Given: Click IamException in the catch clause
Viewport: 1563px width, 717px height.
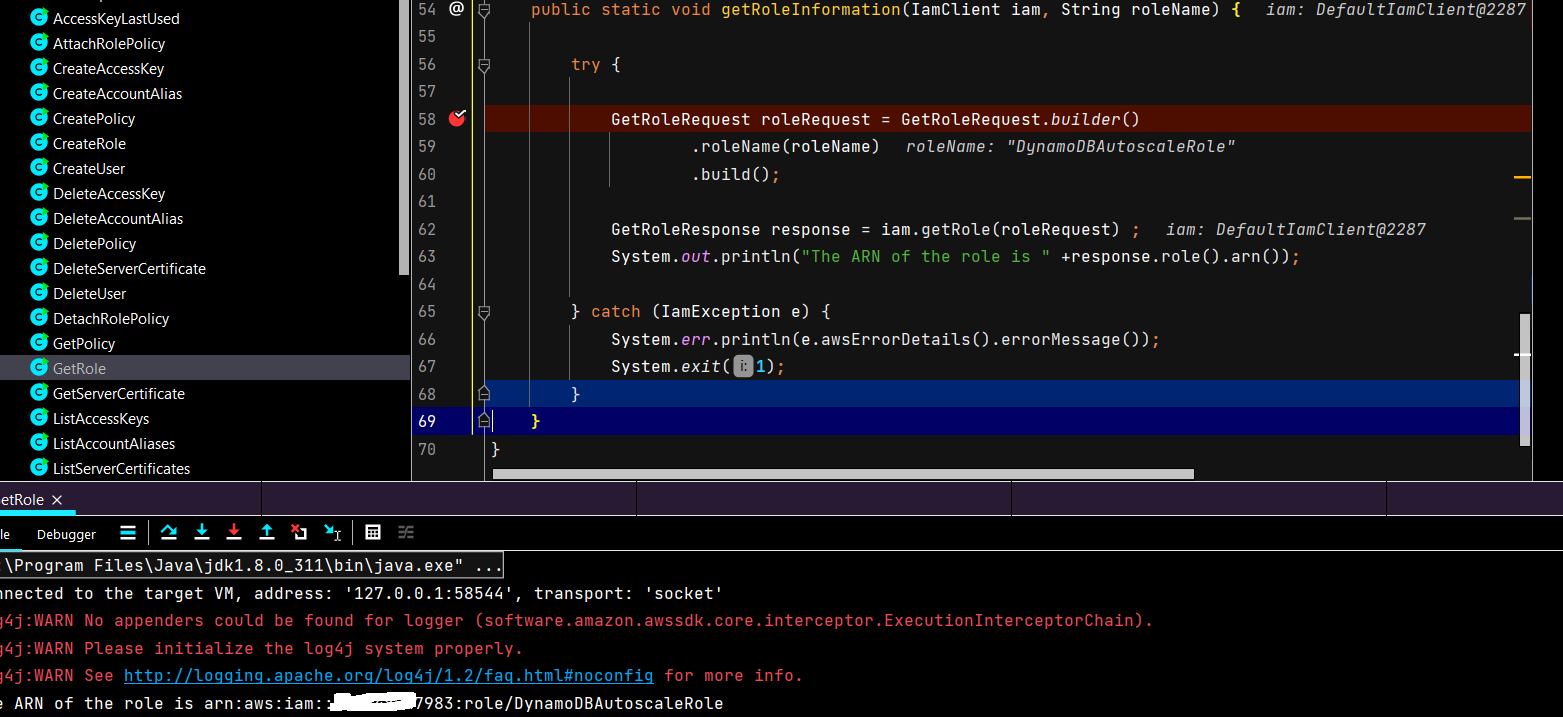Looking at the screenshot, I should click(x=720, y=312).
